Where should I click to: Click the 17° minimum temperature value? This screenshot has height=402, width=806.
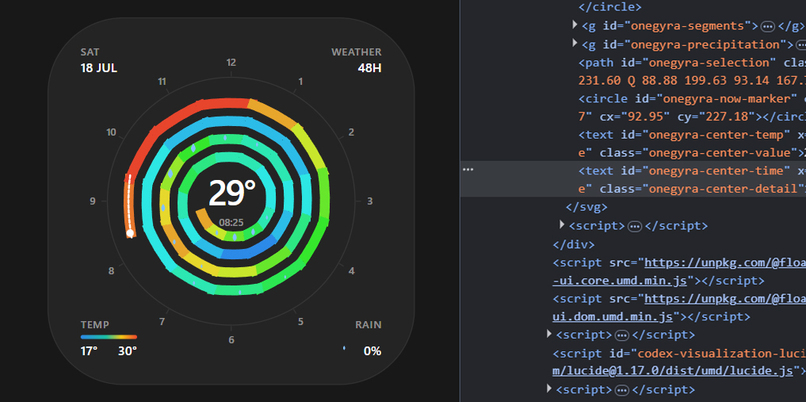pyautogui.click(x=89, y=351)
